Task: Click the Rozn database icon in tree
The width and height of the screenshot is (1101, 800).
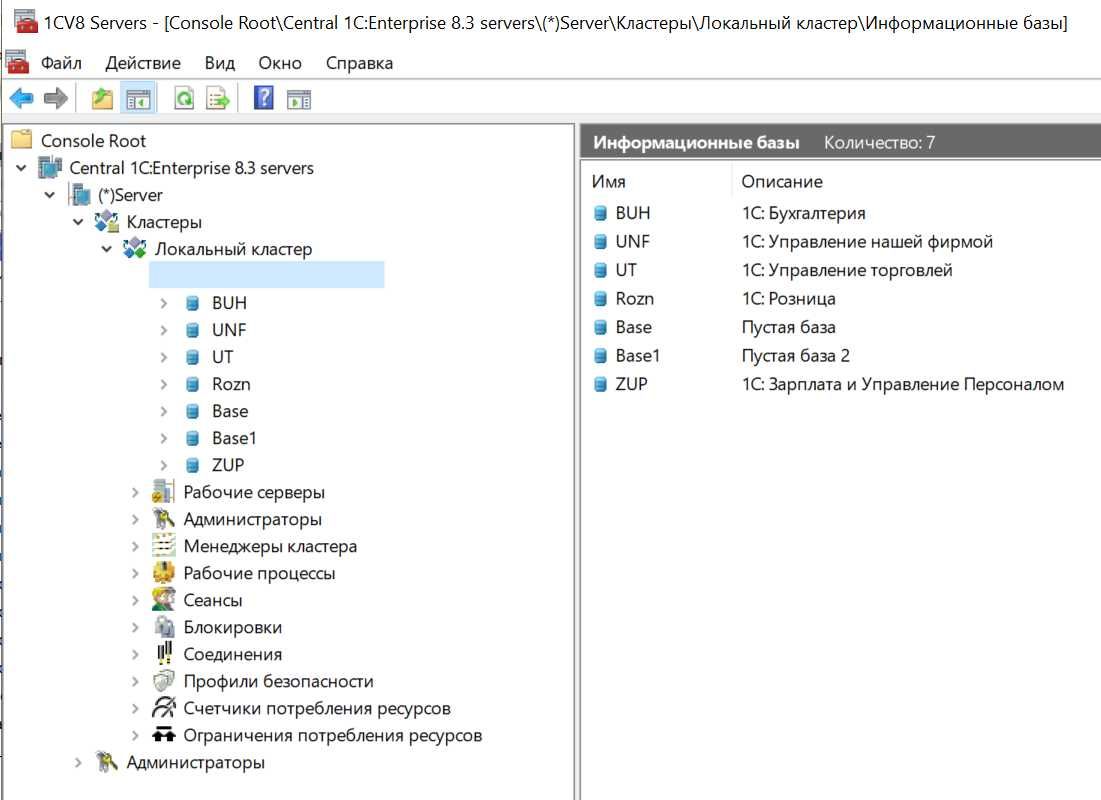Action: [192, 384]
